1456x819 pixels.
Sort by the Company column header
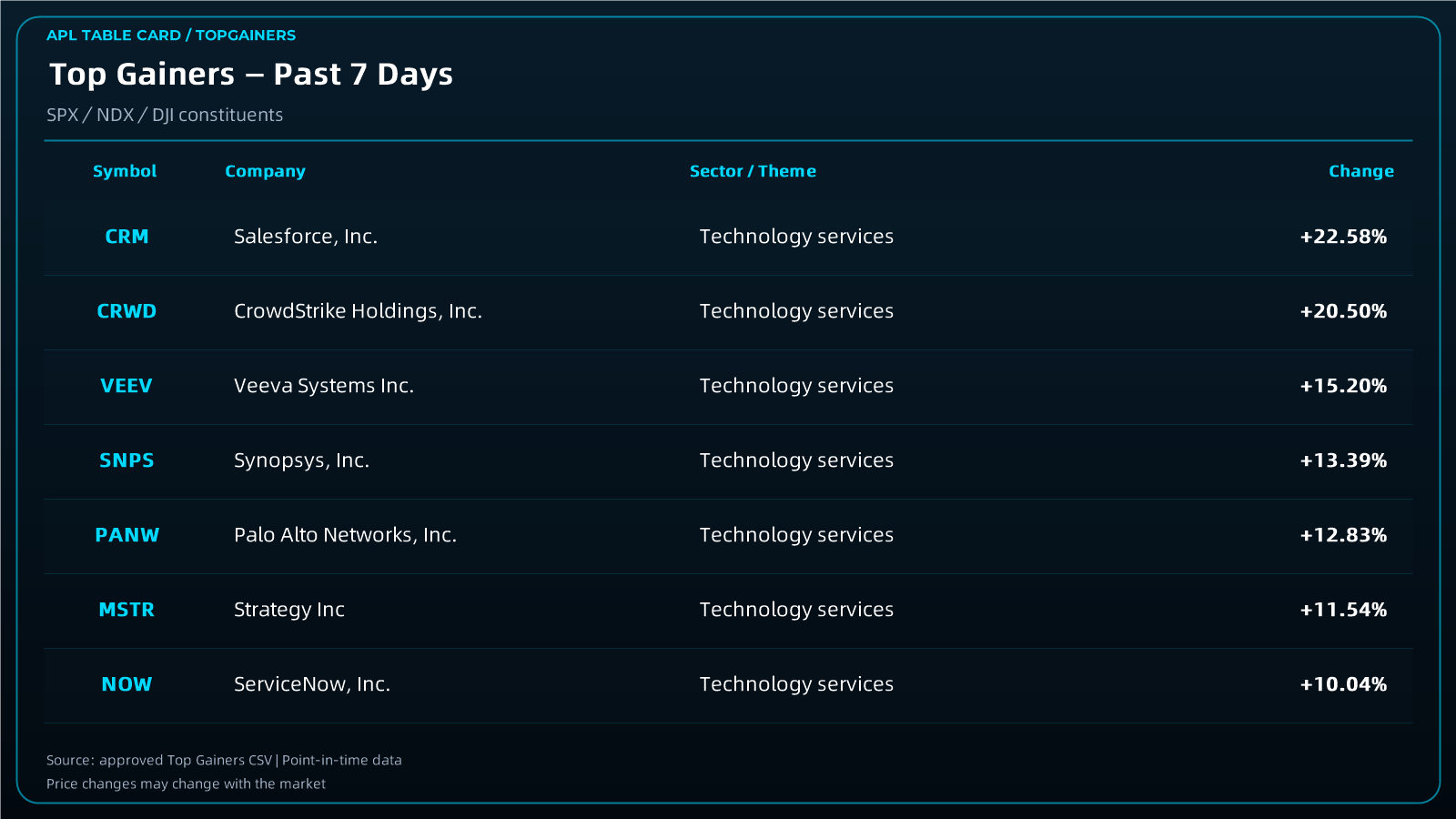click(265, 171)
